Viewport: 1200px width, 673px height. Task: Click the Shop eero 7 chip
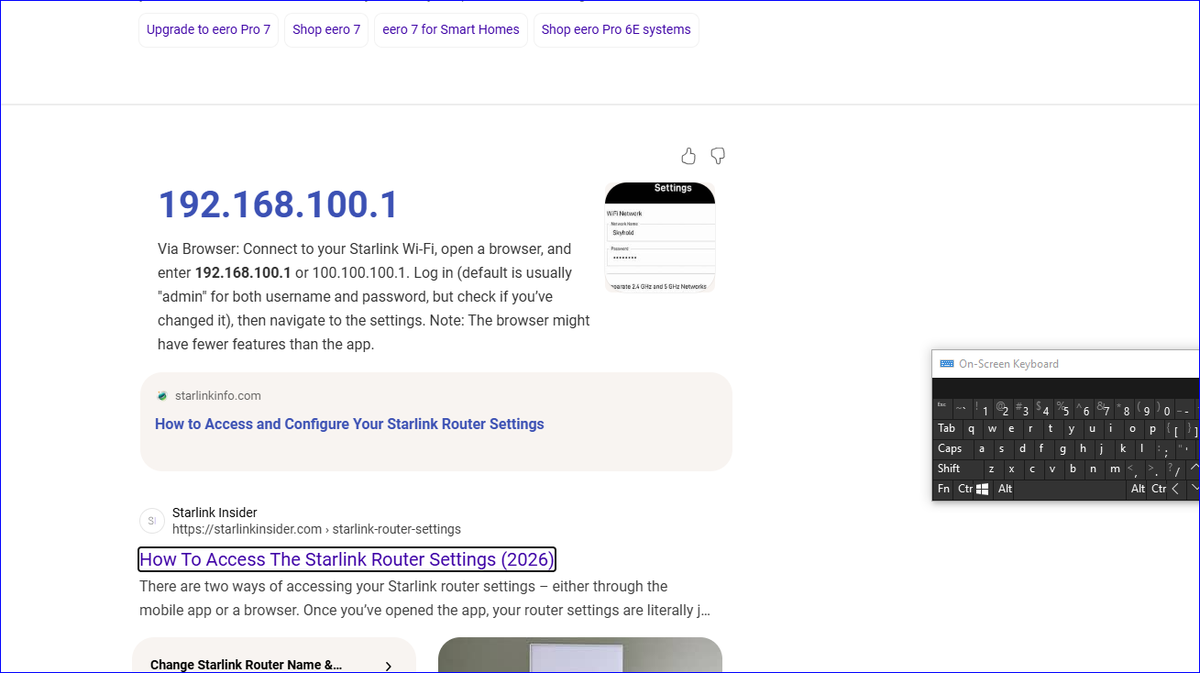pyautogui.click(x=326, y=30)
